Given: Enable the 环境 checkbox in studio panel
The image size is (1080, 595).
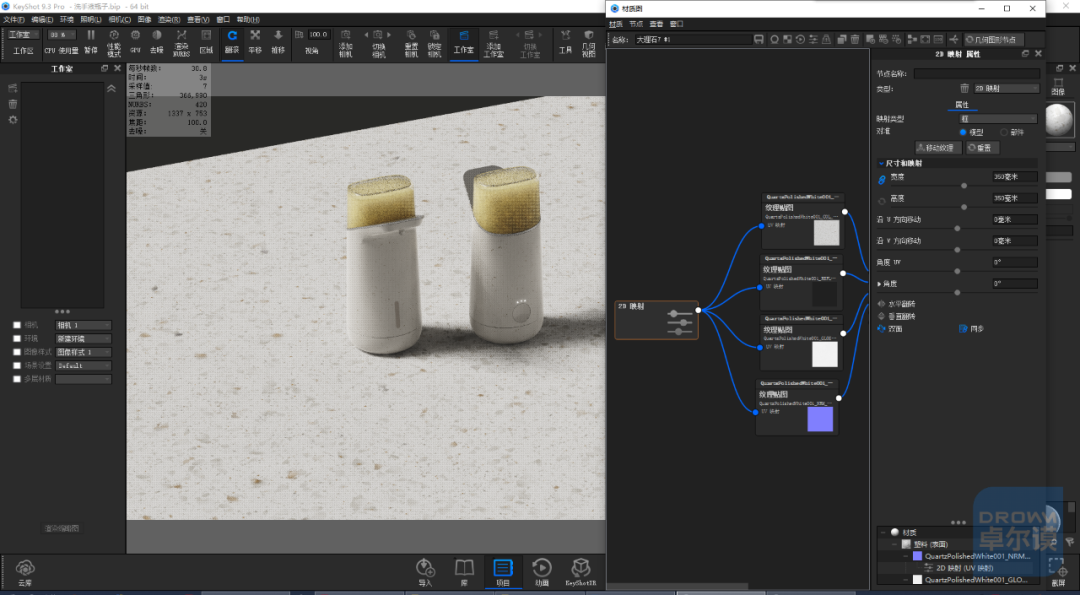Looking at the screenshot, I should tap(17, 338).
